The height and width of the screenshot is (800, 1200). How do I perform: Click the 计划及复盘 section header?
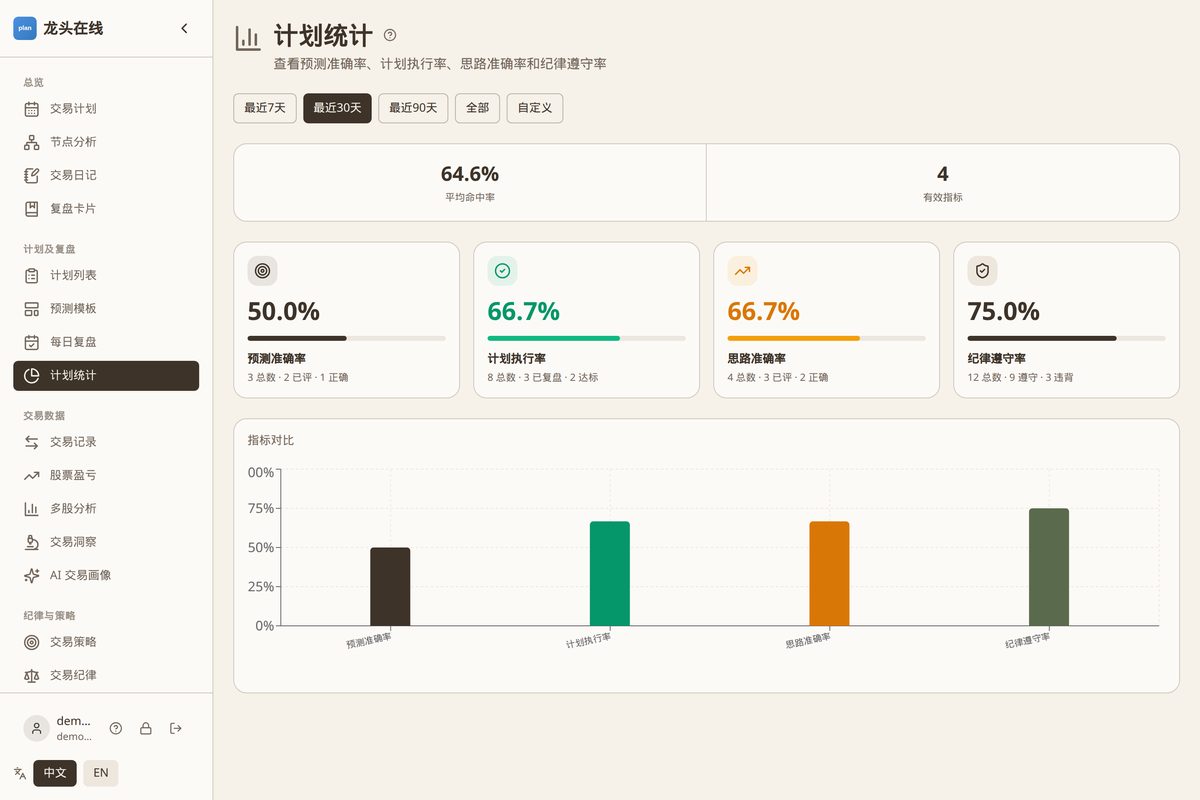point(50,249)
